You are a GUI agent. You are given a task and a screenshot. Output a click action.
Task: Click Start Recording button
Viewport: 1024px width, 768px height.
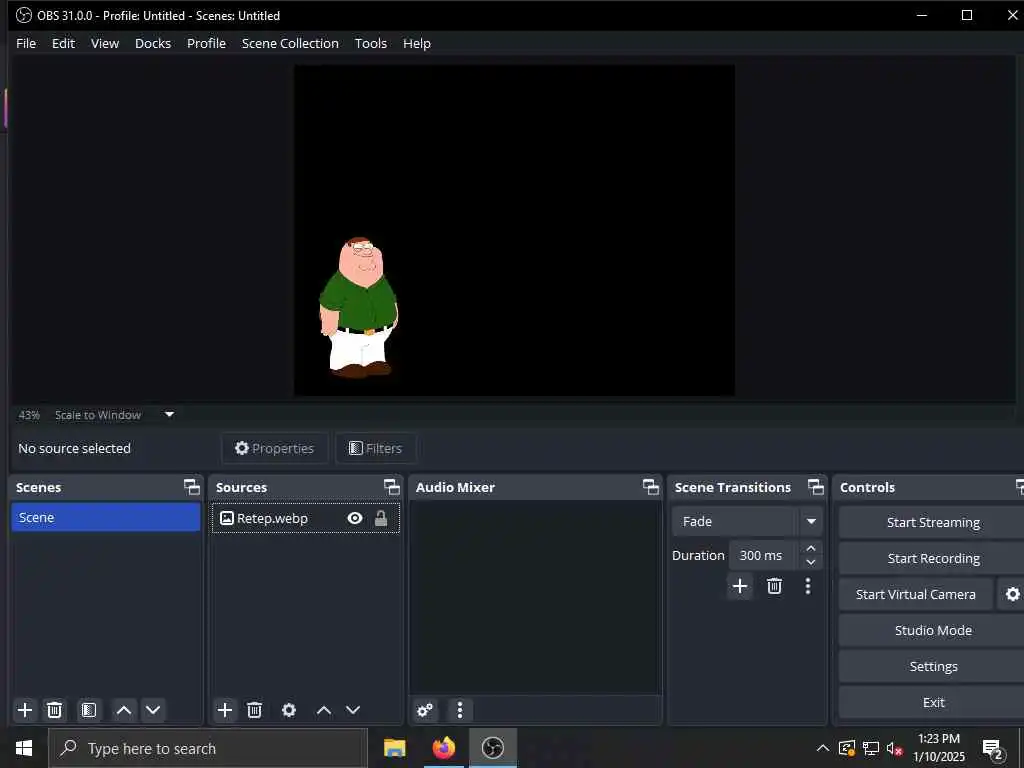[x=932, y=558]
